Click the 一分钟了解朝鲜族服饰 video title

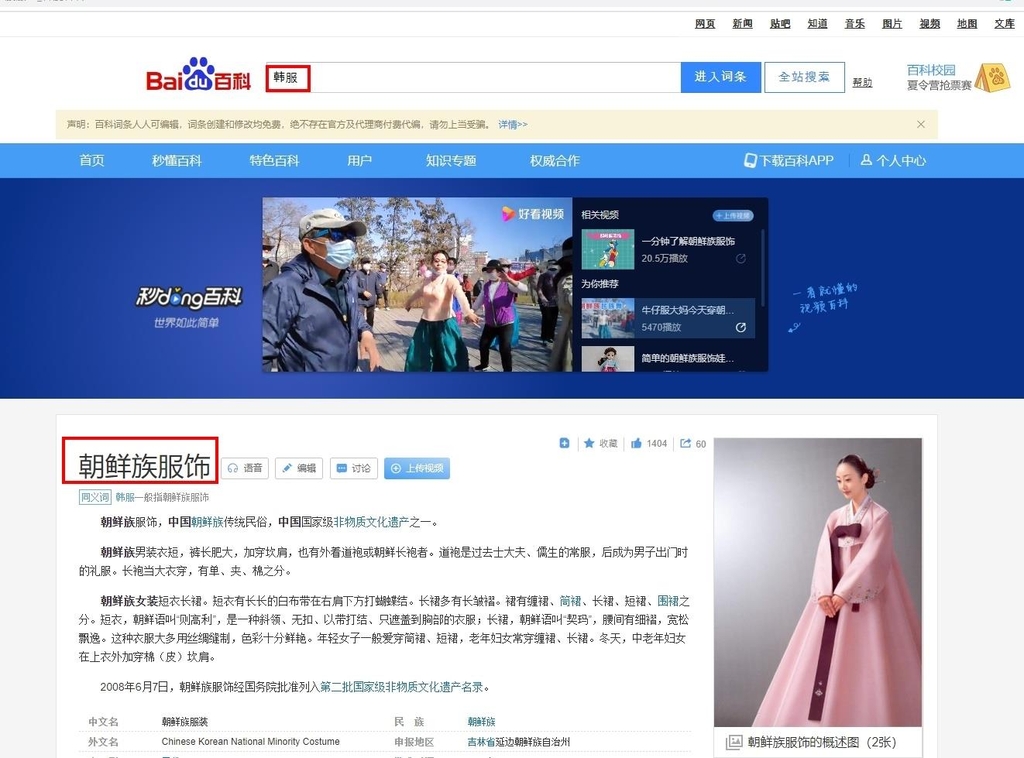pos(688,241)
